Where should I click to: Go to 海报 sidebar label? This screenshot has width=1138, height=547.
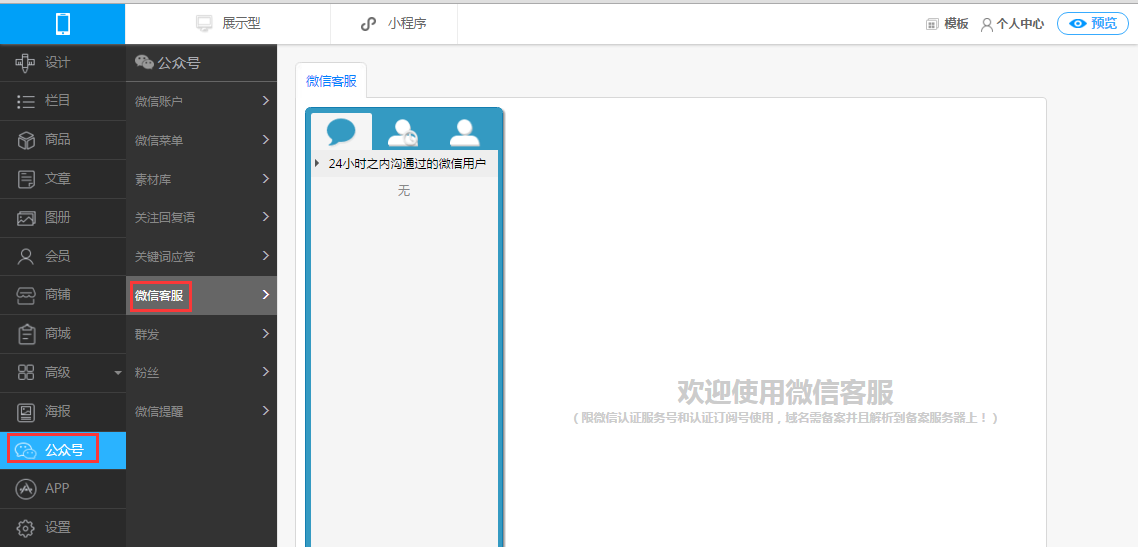coord(57,411)
